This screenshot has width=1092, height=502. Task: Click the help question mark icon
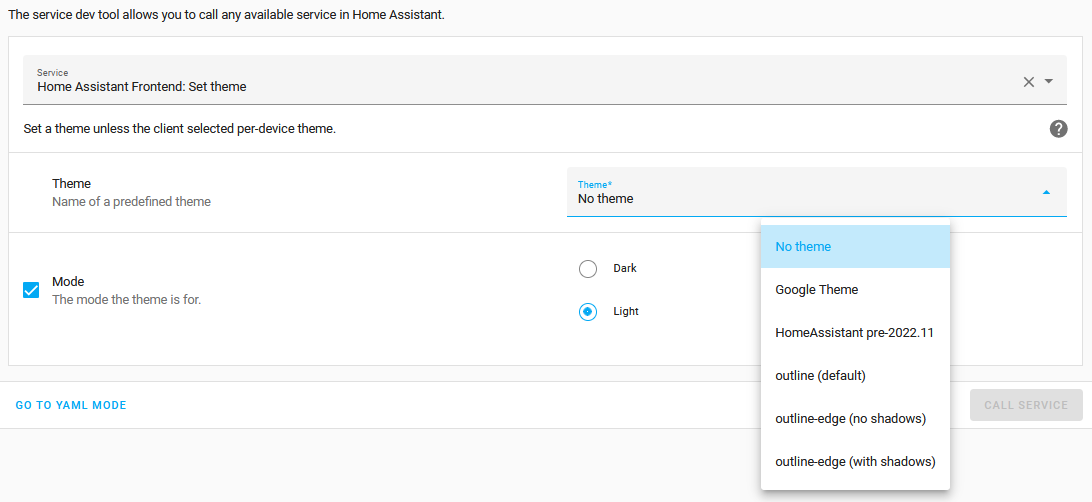pos(1059,129)
